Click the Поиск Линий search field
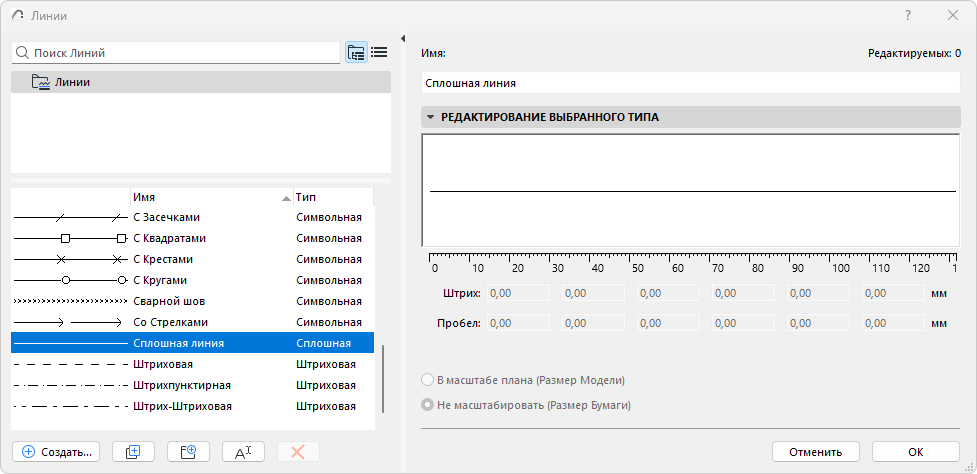The width and height of the screenshot is (977, 474). (180, 53)
